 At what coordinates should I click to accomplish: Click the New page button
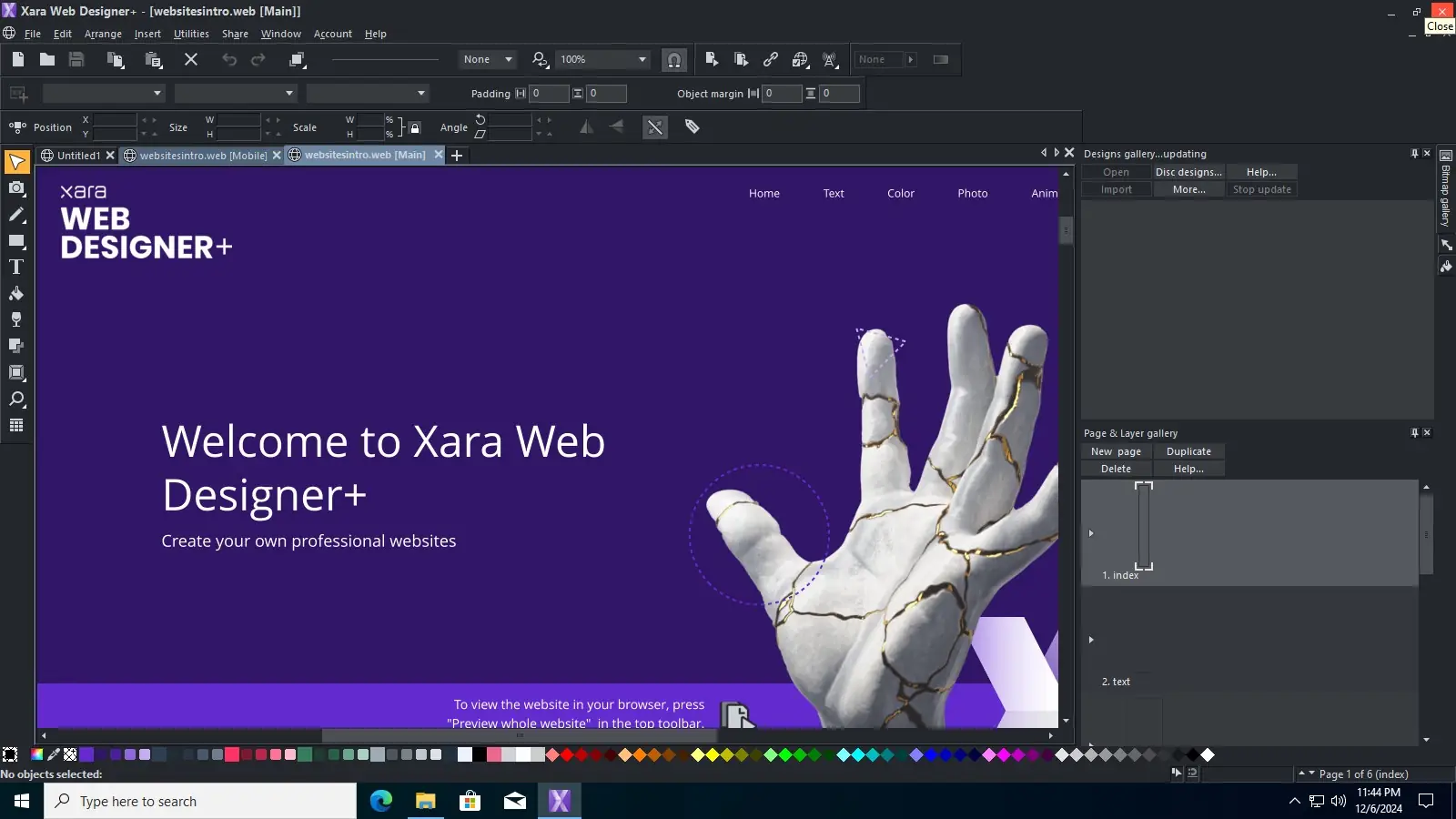tap(1116, 451)
